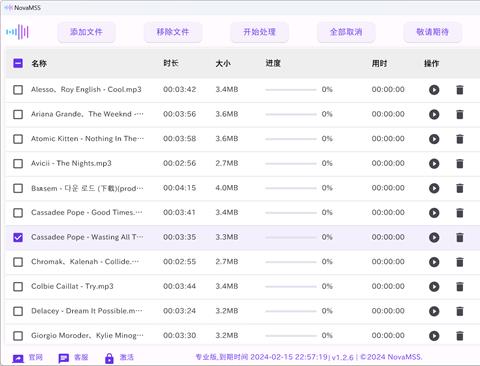Delete Colbie Caillat - Try.mp3
The width and height of the screenshot is (480, 366).
click(460, 286)
